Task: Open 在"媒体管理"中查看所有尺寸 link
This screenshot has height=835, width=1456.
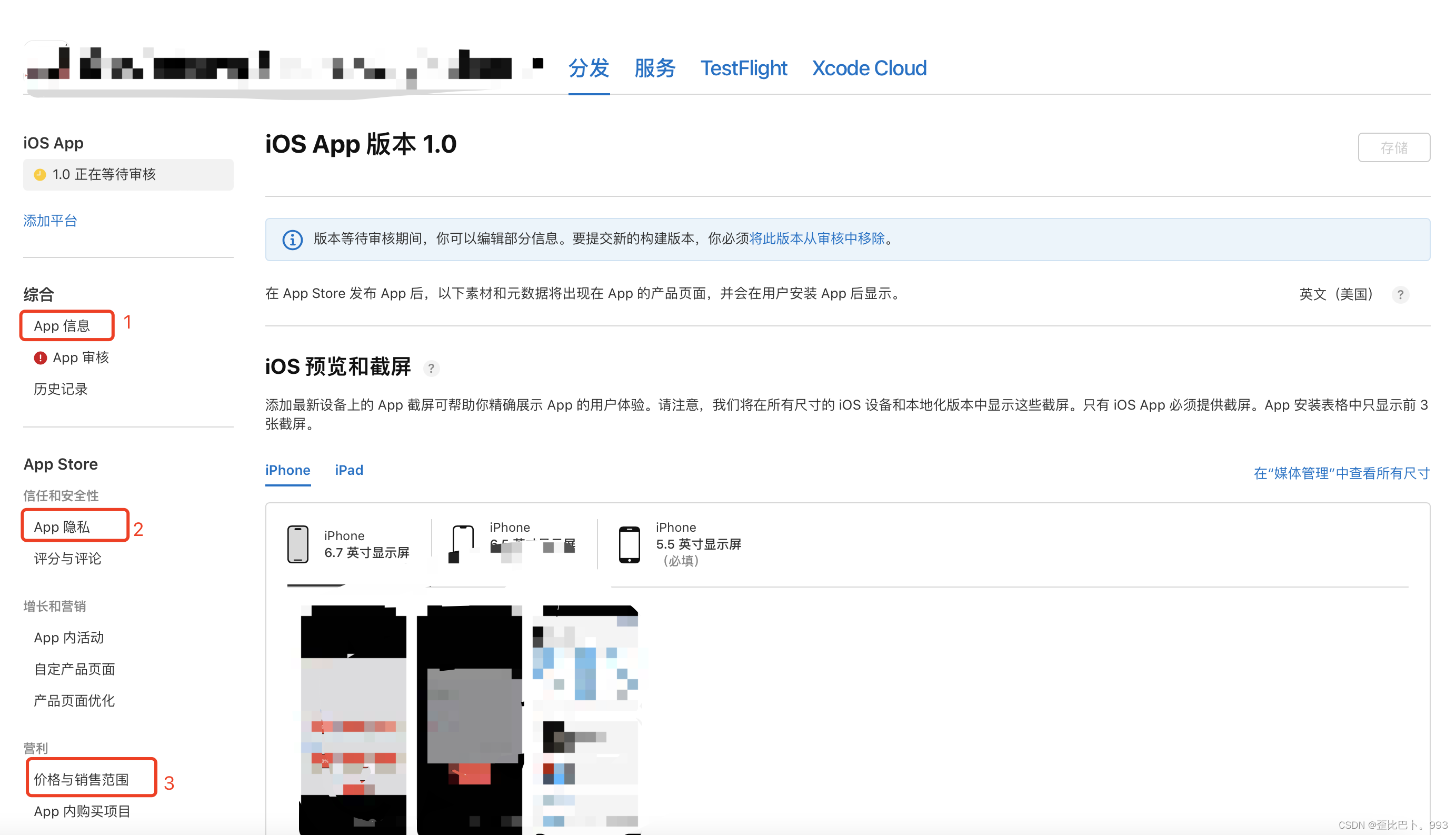Action: pos(1341,473)
